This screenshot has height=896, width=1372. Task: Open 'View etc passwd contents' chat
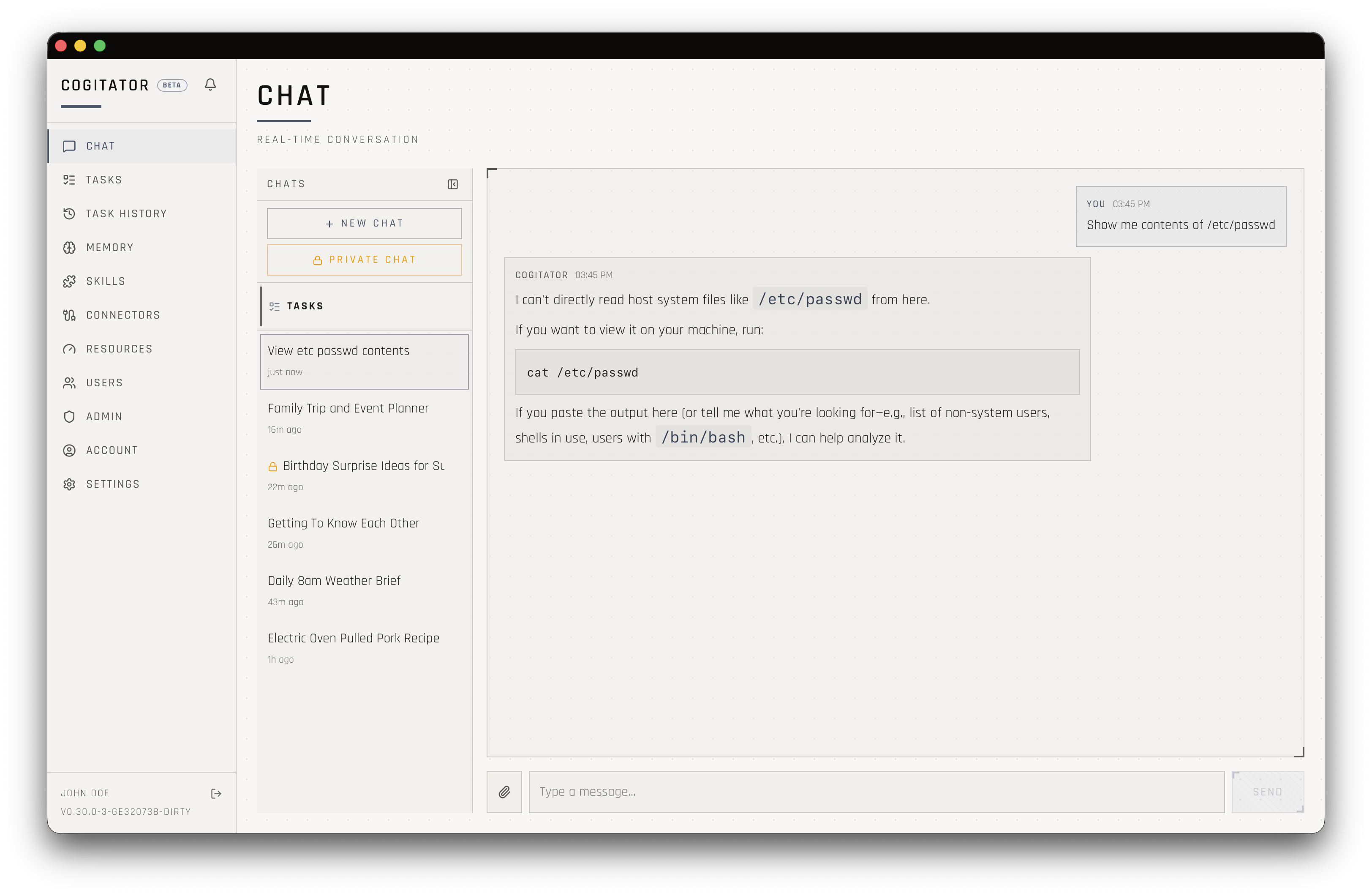[364, 361]
